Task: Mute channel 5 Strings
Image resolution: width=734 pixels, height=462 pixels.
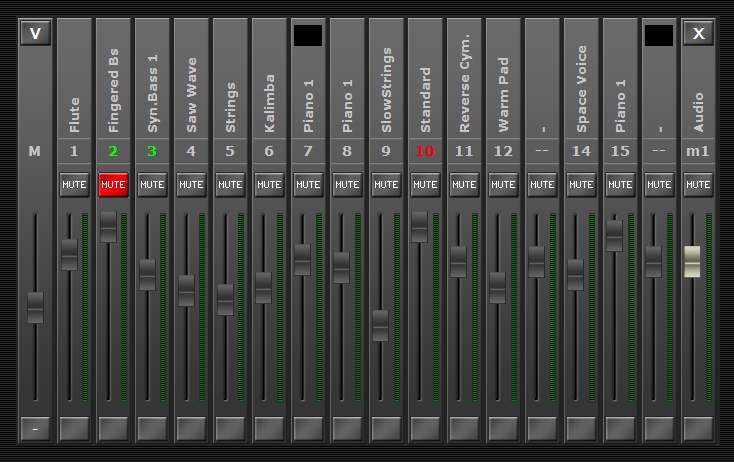Action: 230,184
